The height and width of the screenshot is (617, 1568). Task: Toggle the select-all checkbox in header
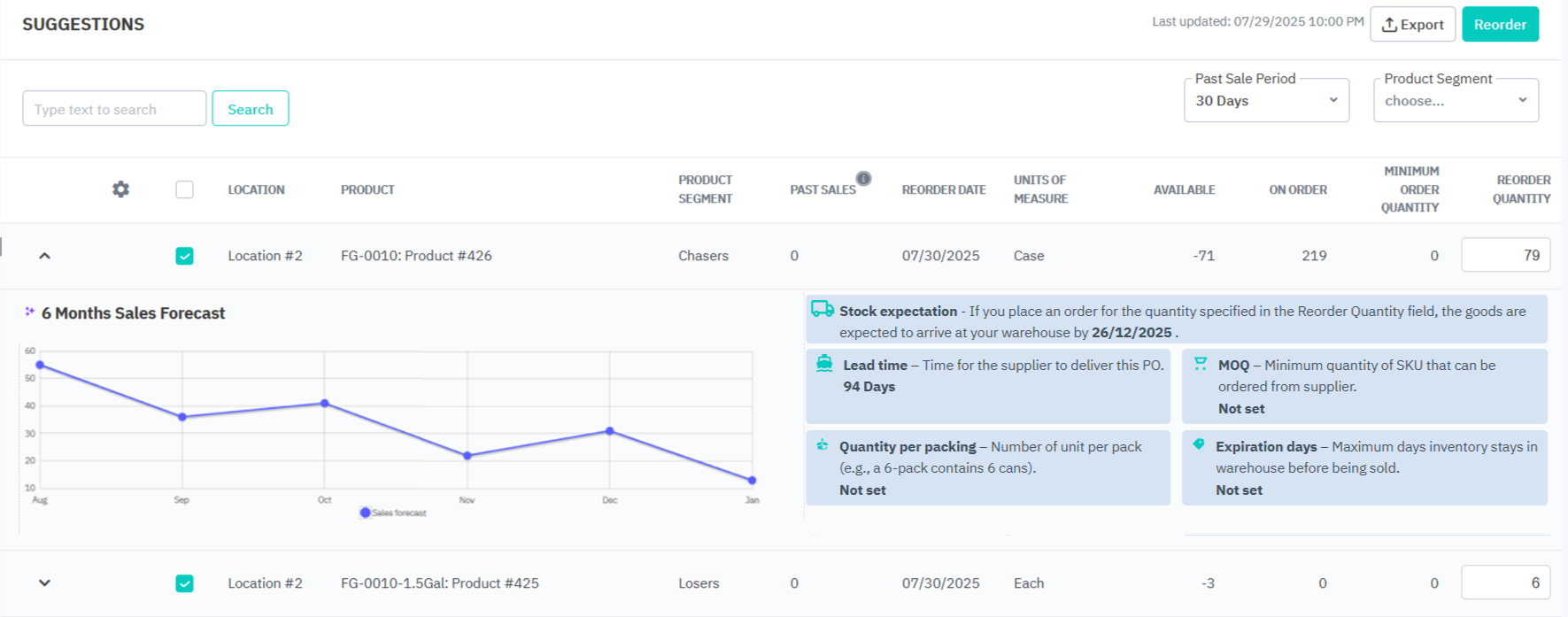tap(184, 189)
